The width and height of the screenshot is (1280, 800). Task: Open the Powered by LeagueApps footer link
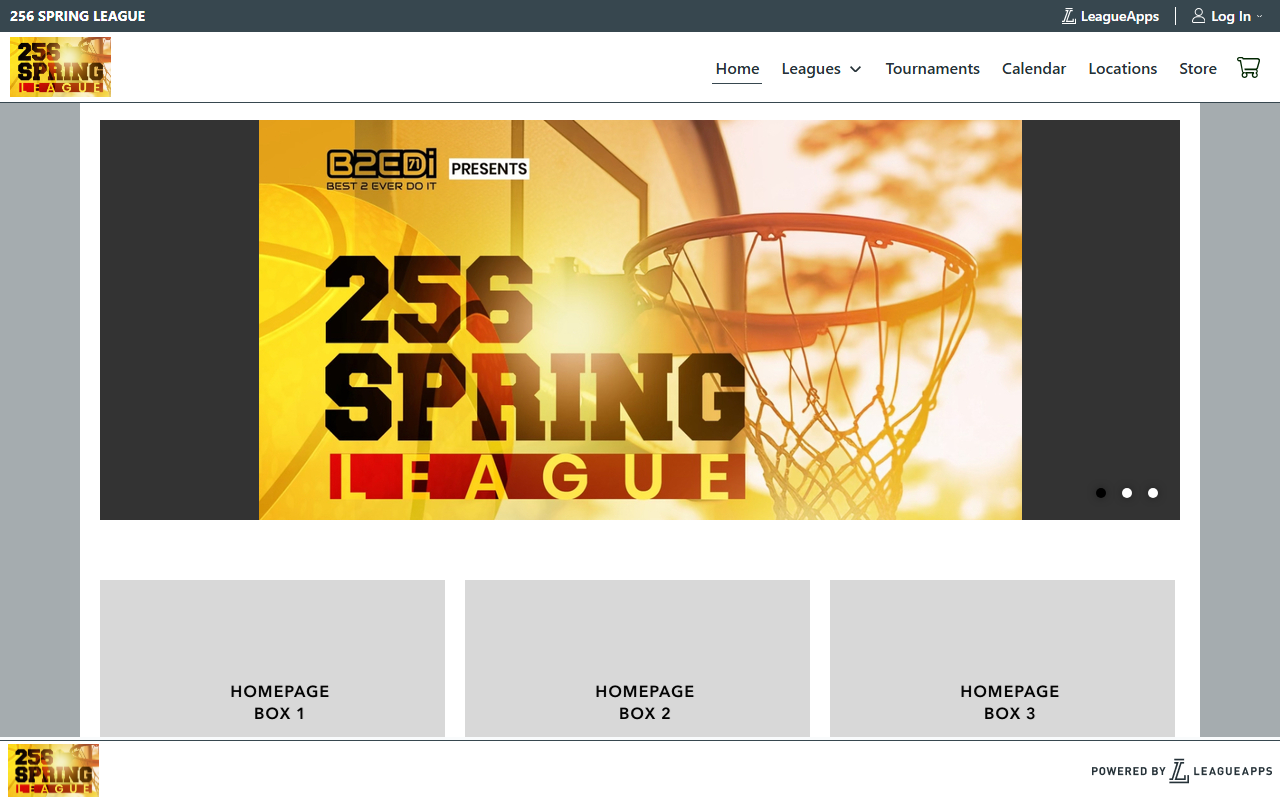[1182, 771]
